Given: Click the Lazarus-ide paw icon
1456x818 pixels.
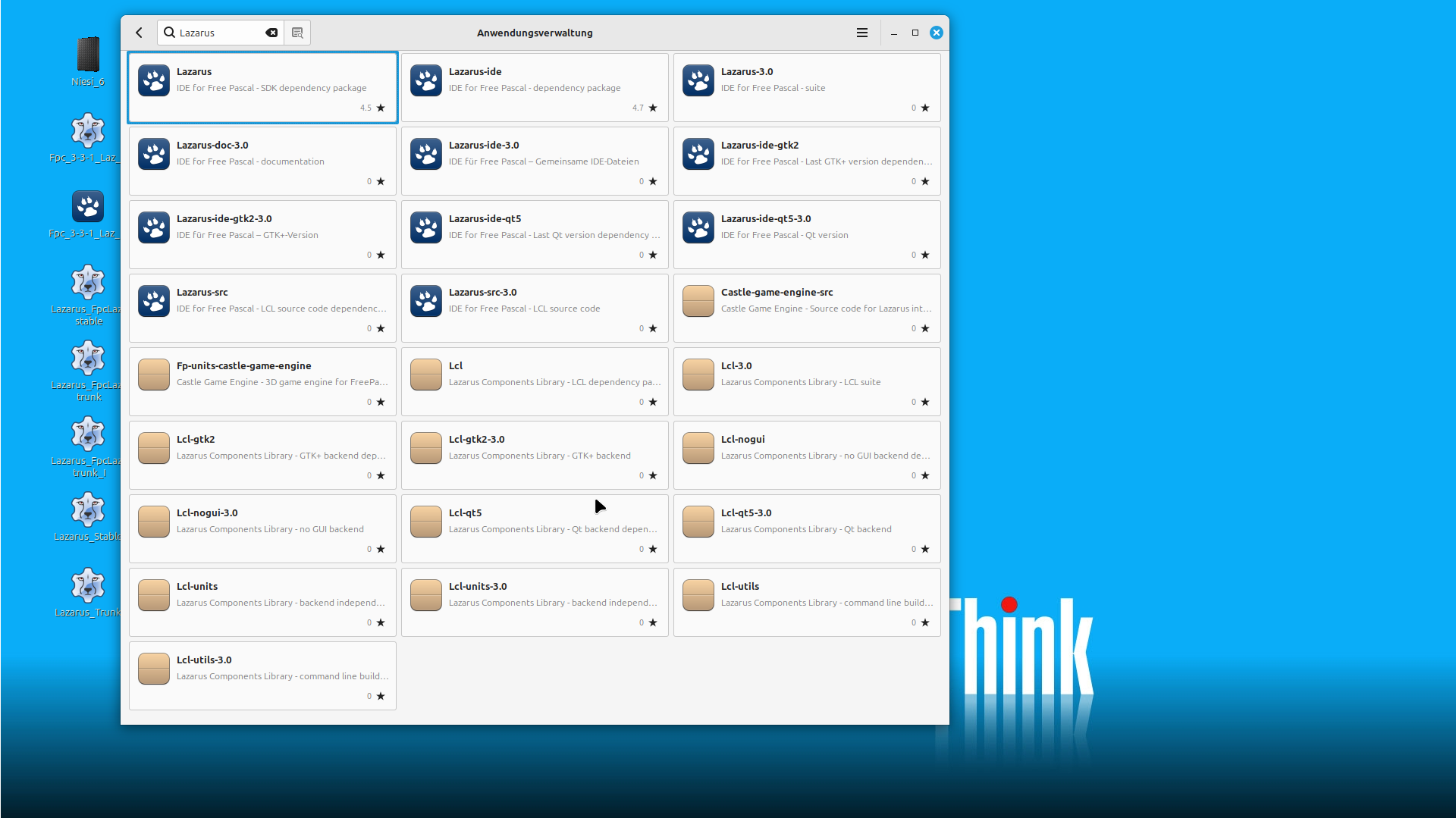Looking at the screenshot, I should (x=425, y=80).
